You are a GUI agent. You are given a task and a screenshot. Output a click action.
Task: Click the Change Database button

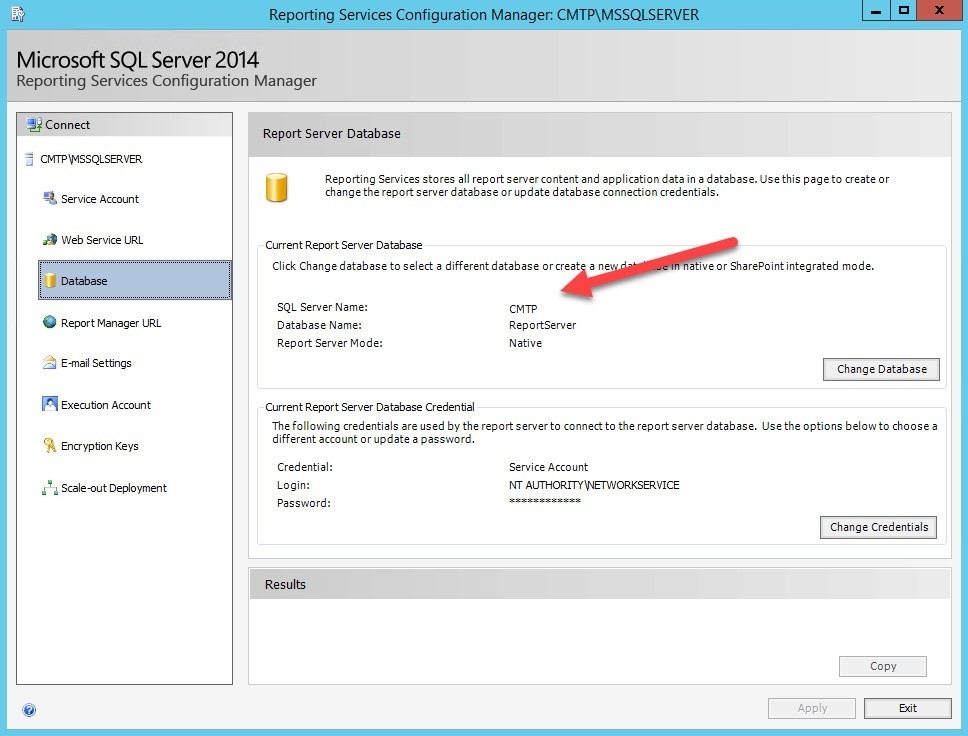pyautogui.click(x=881, y=369)
